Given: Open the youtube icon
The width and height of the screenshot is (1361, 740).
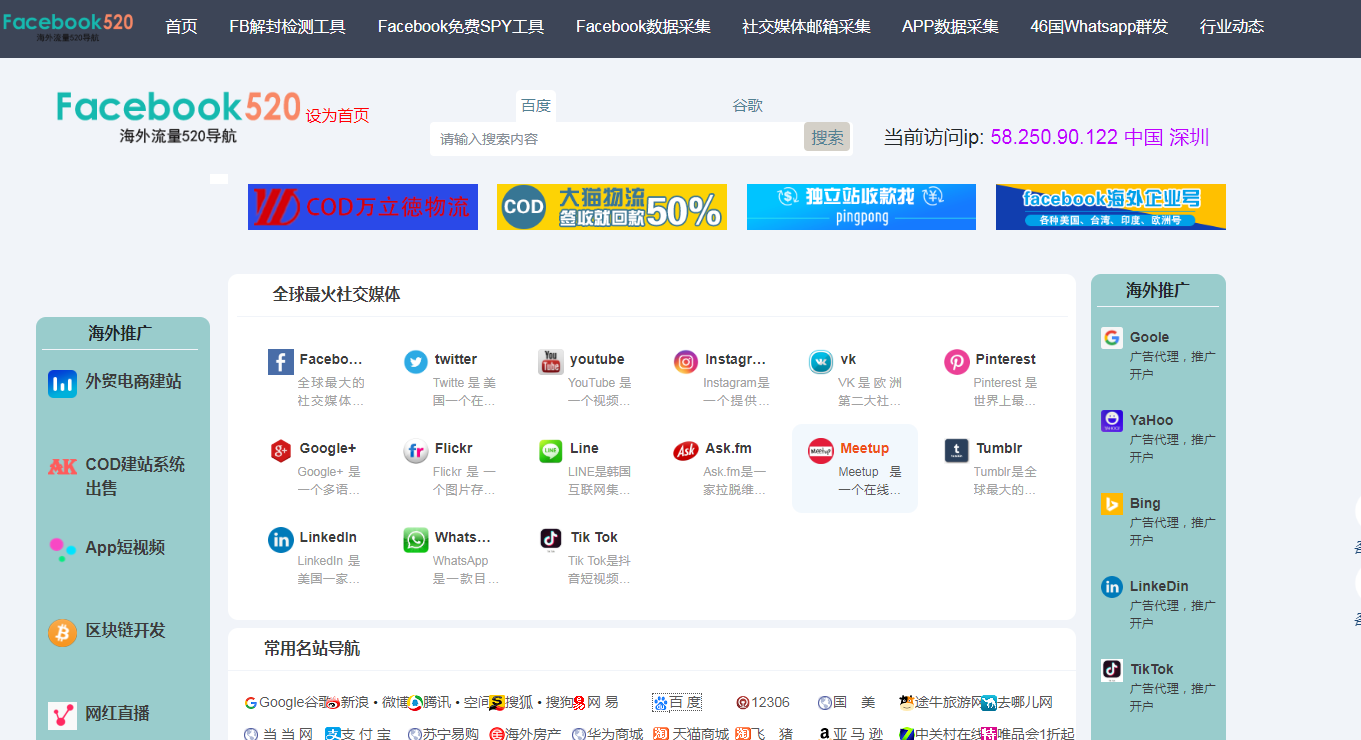Looking at the screenshot, I should [551, 362].
